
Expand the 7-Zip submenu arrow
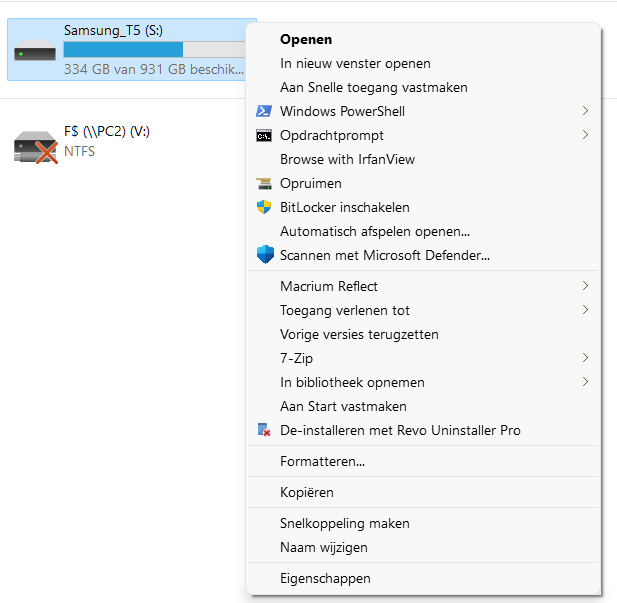[585, 358]
